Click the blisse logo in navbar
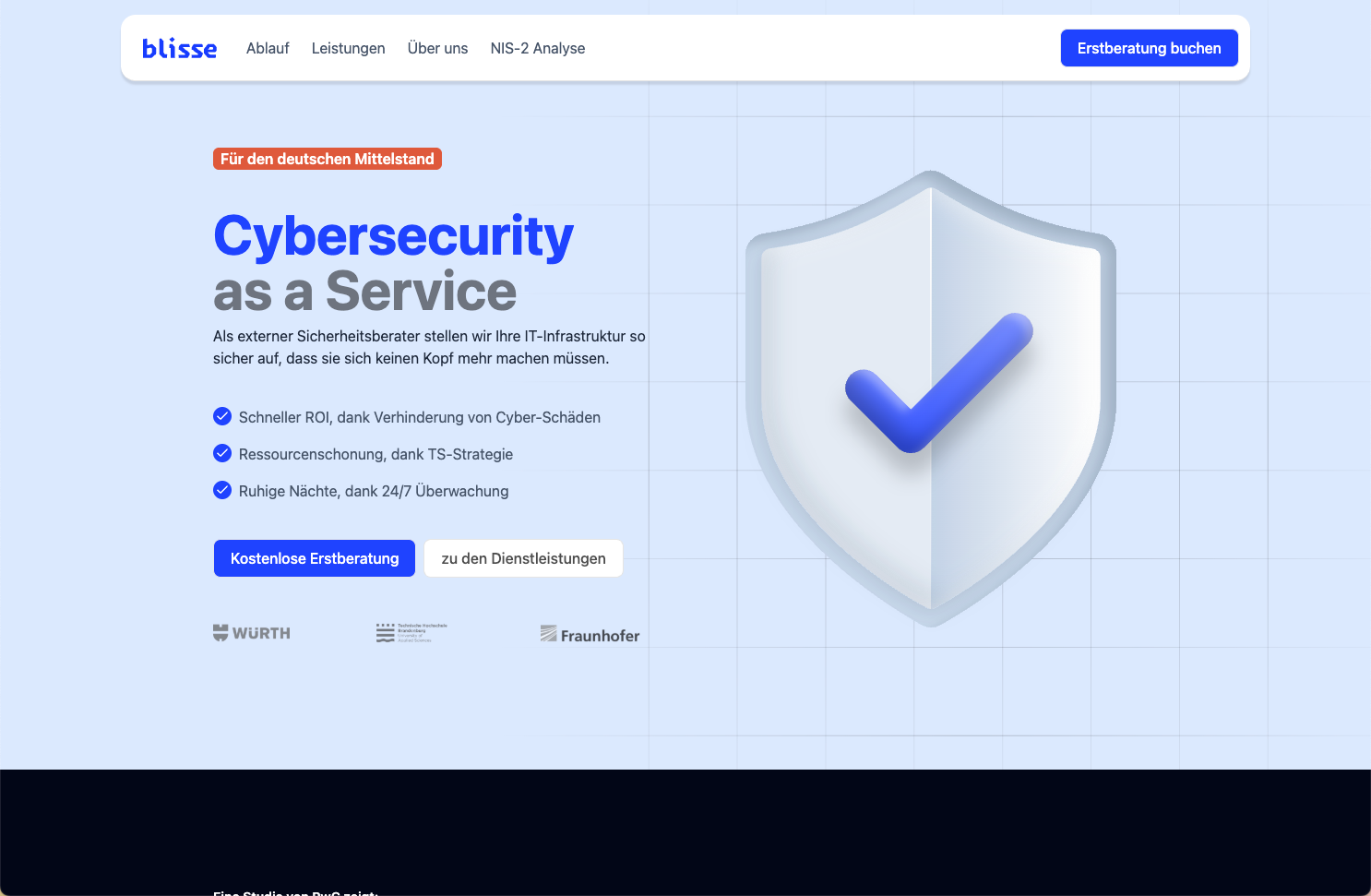Screen dimensions: 1371x896 (x=180, y=49)
